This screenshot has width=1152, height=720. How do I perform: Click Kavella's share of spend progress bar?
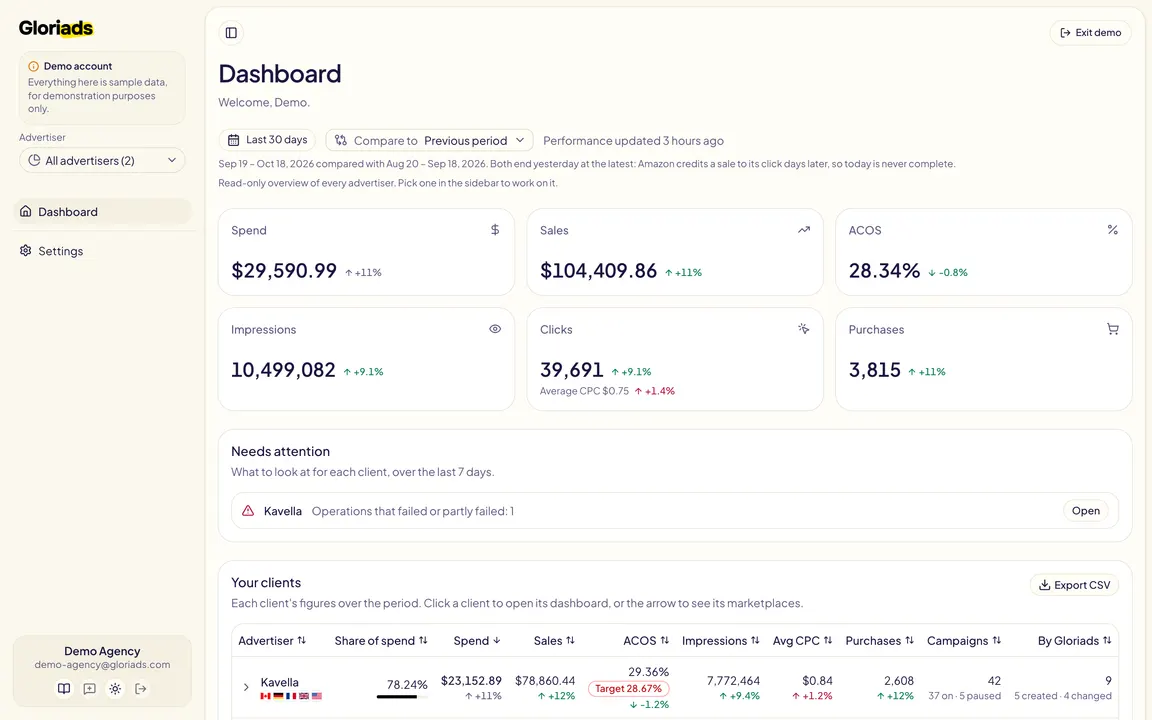coord(402,696)
